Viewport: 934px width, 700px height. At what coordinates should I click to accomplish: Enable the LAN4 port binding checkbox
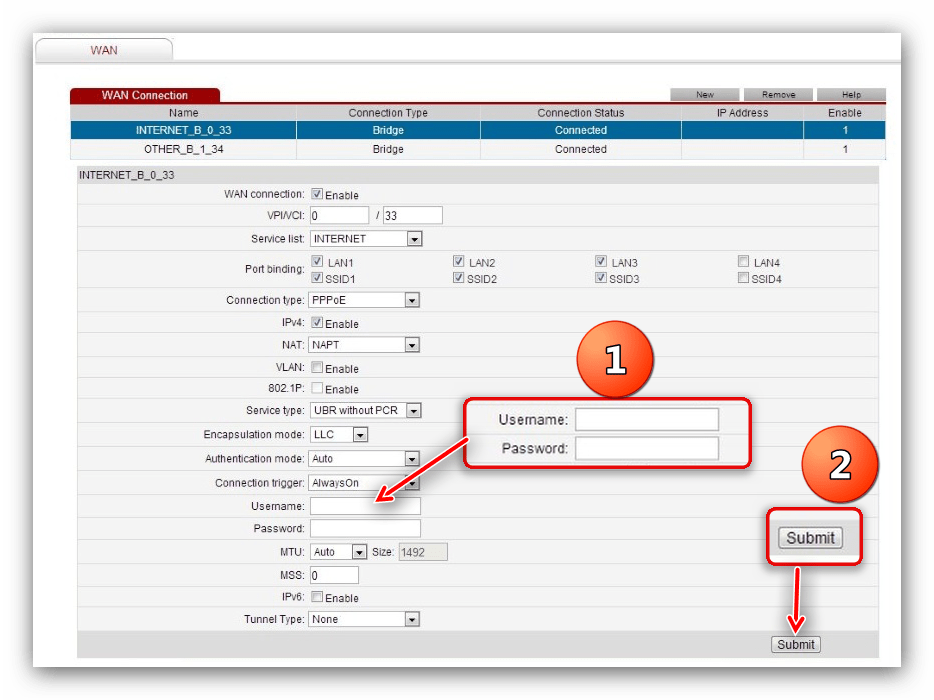pos(743,262)
